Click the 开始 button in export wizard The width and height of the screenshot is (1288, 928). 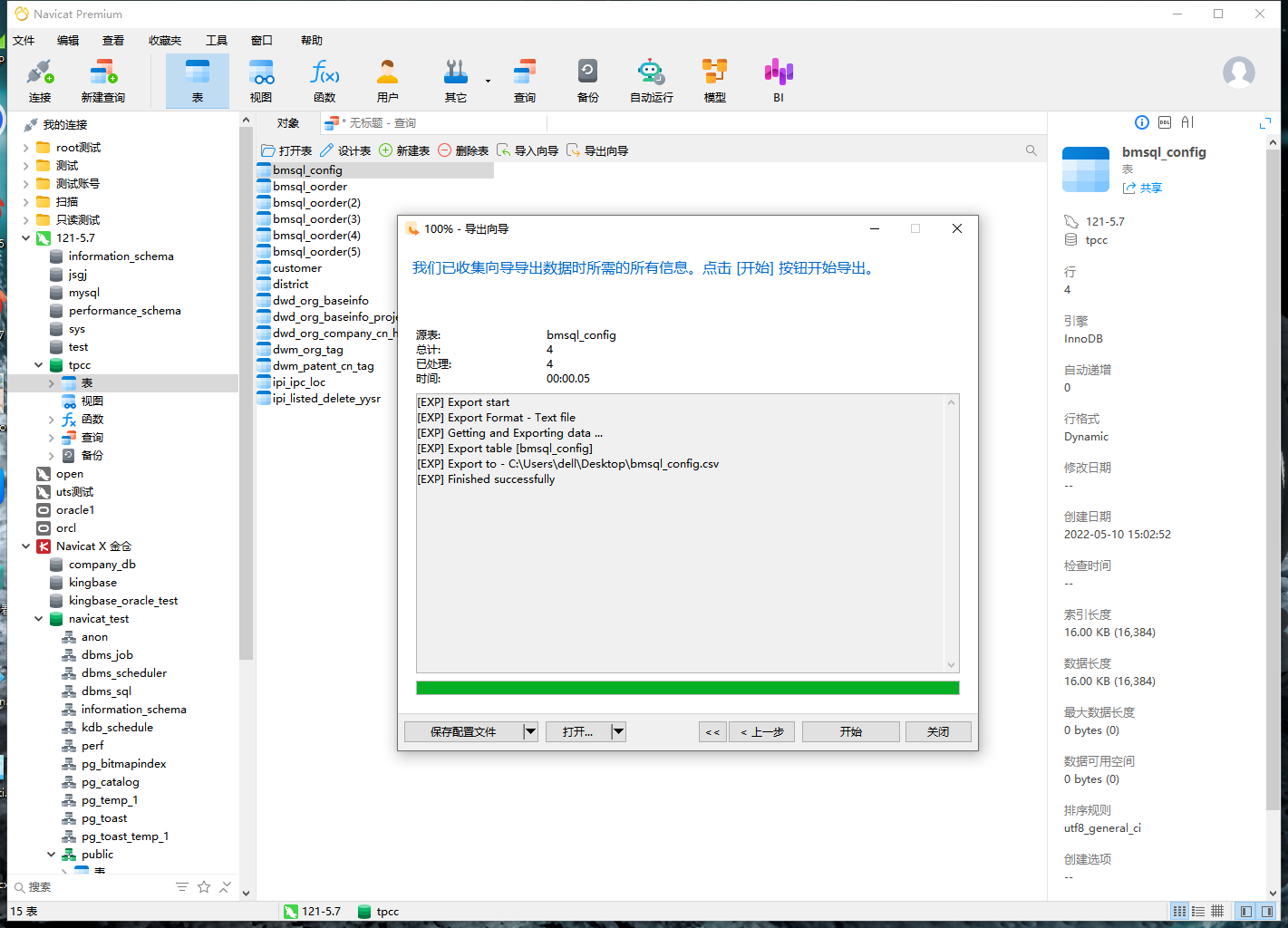(x=851, y=731)
